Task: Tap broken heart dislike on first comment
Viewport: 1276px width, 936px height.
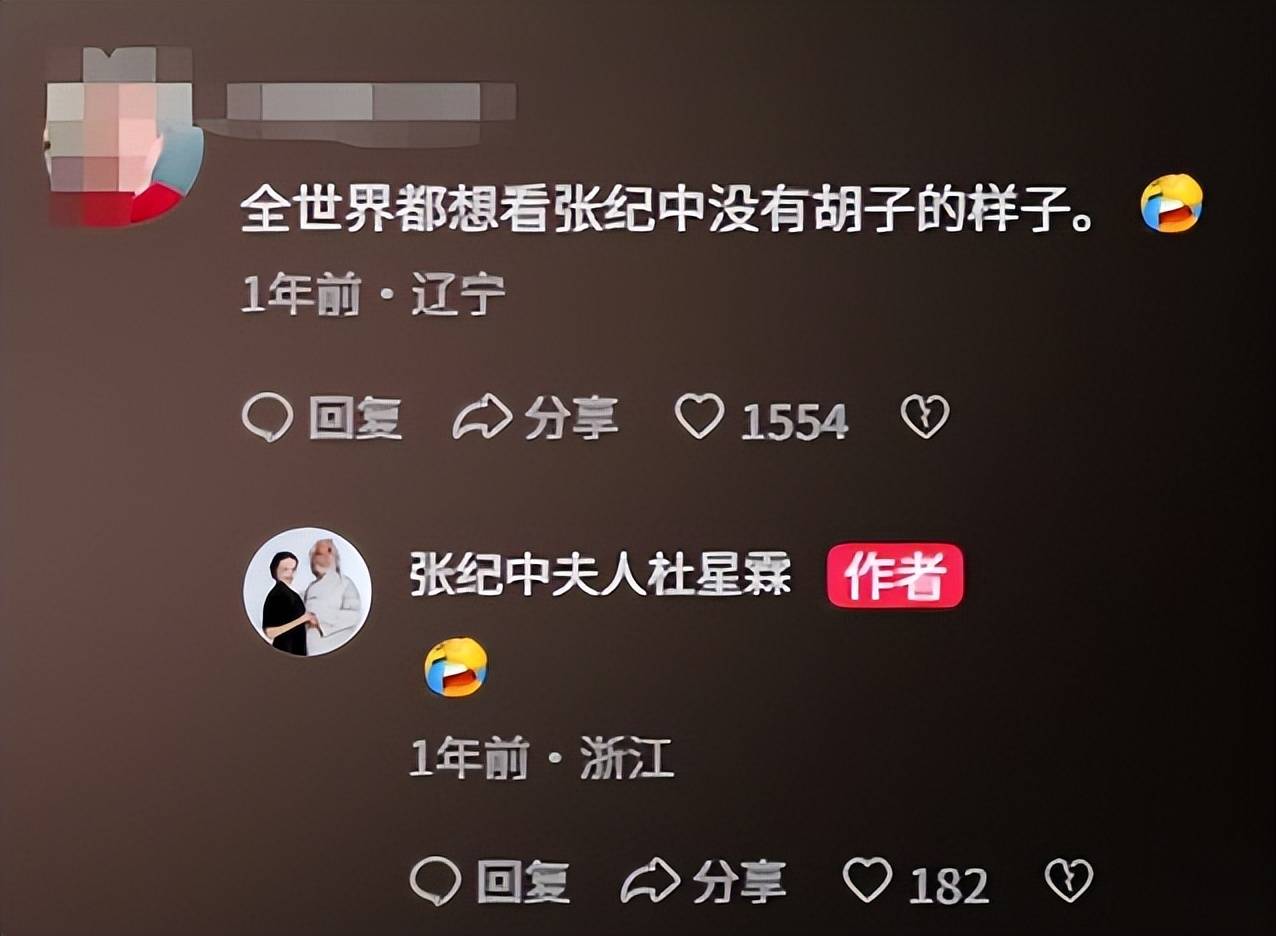Action: (925, 417)
